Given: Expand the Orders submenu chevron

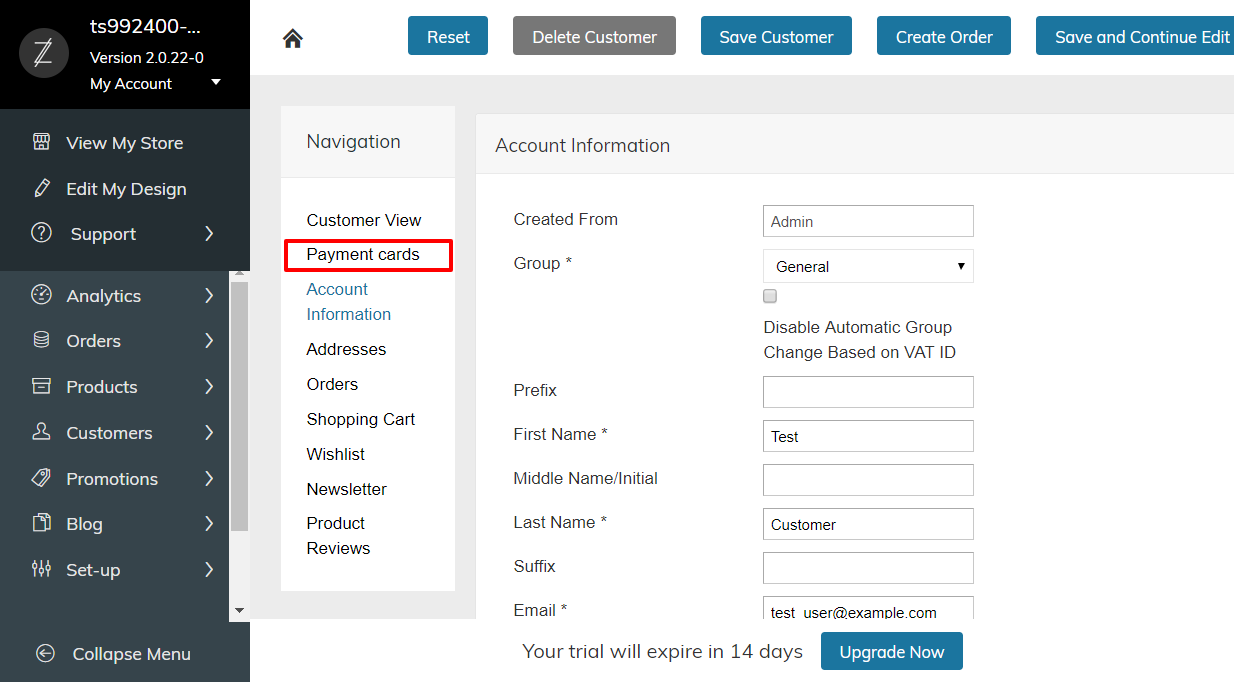Looking at the screenshot, I should click(x=209, y=340).
